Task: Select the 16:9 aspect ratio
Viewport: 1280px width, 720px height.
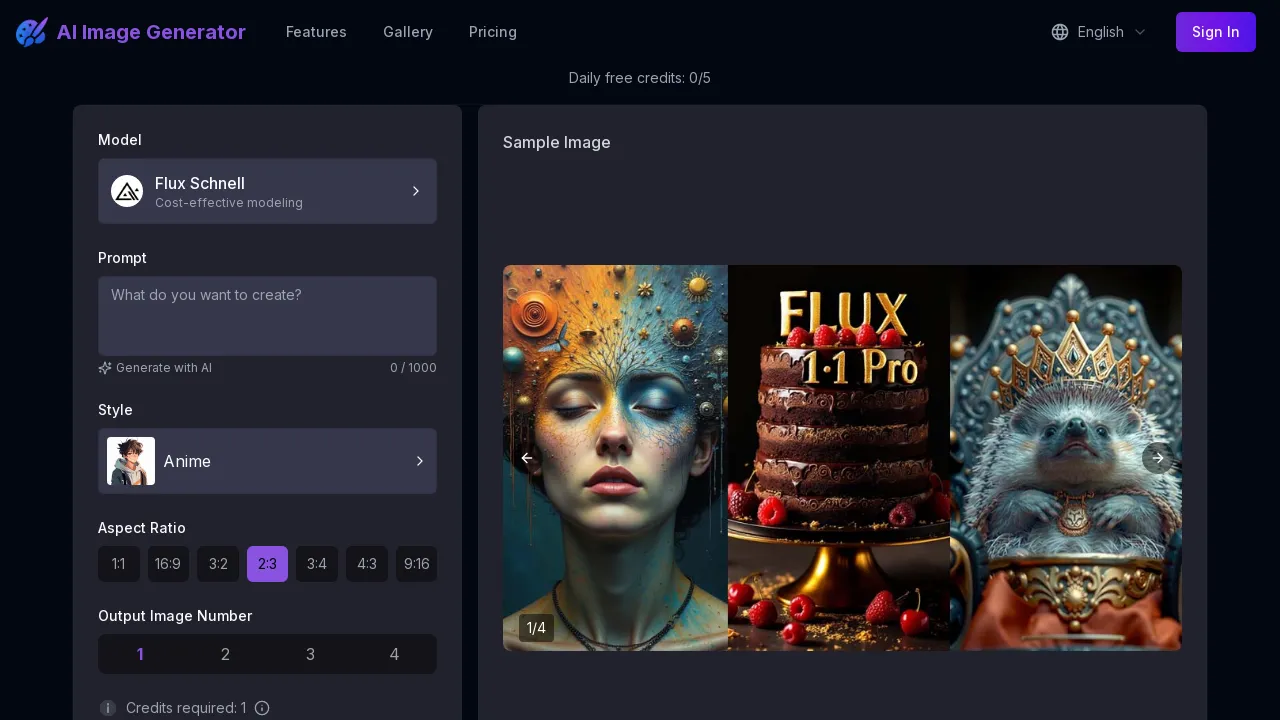Action: pos(168,564)
